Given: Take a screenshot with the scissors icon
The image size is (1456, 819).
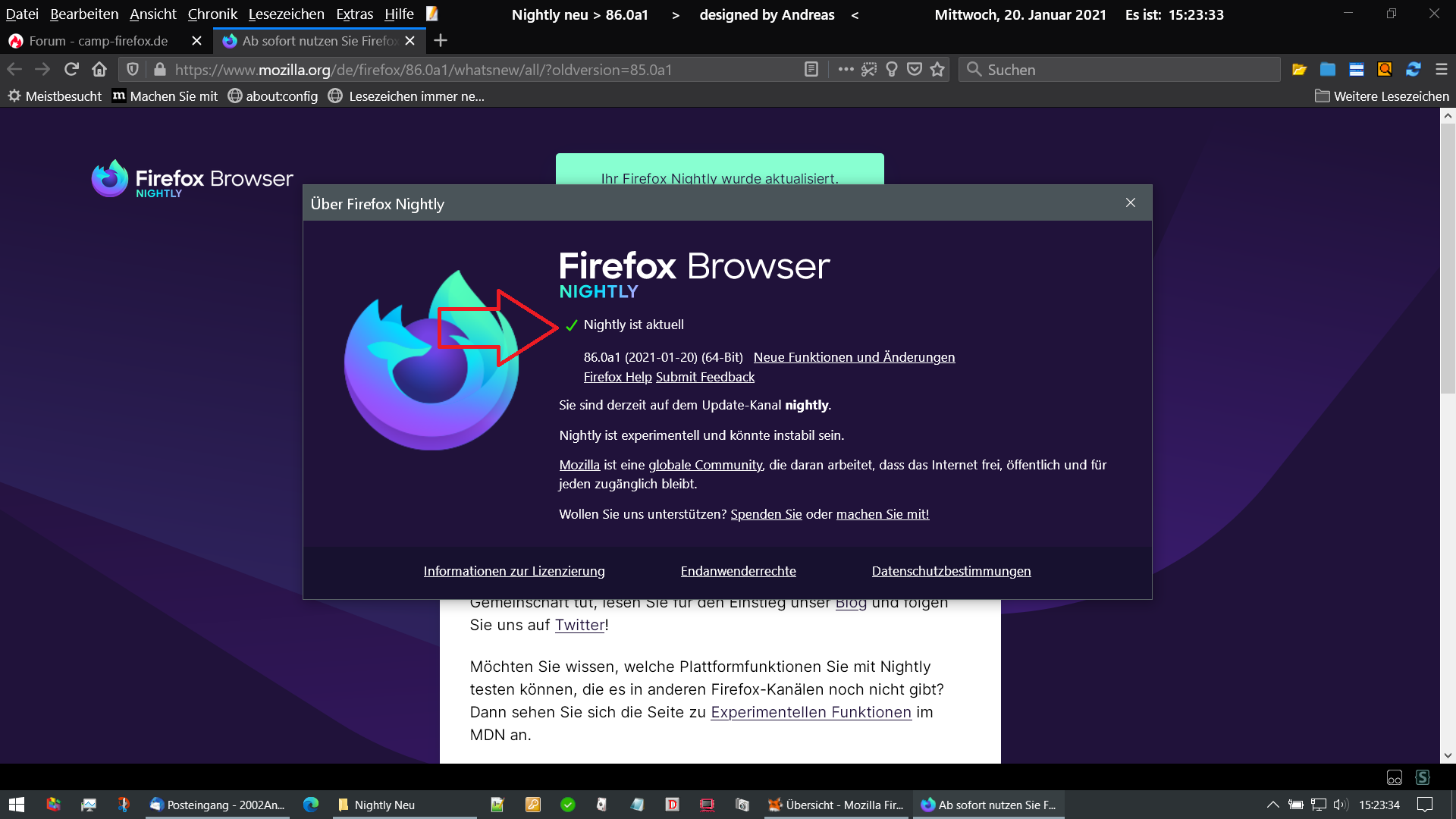Looking at the screenshot, I should click(869, 69).
